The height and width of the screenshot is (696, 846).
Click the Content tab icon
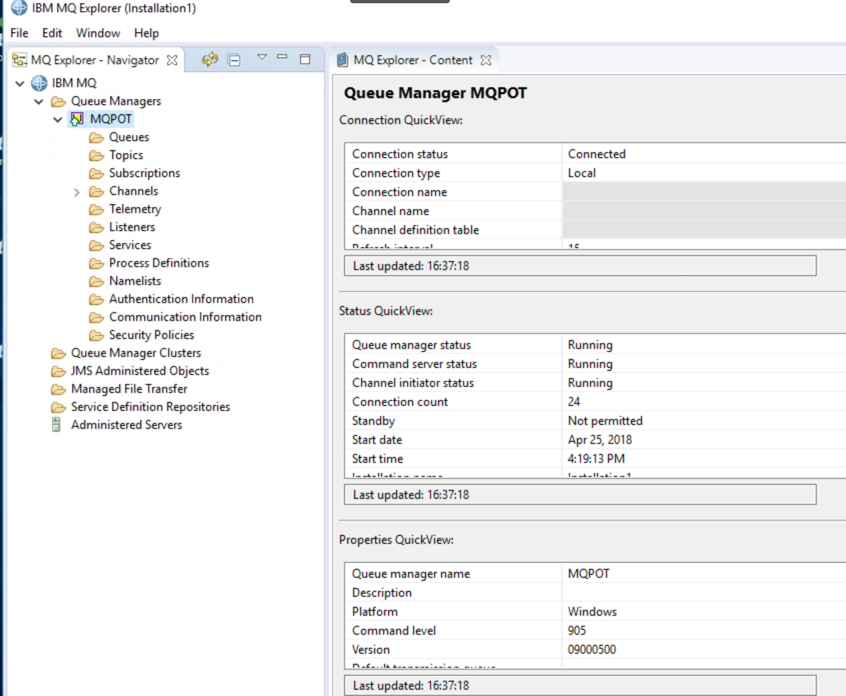[342, 60]
